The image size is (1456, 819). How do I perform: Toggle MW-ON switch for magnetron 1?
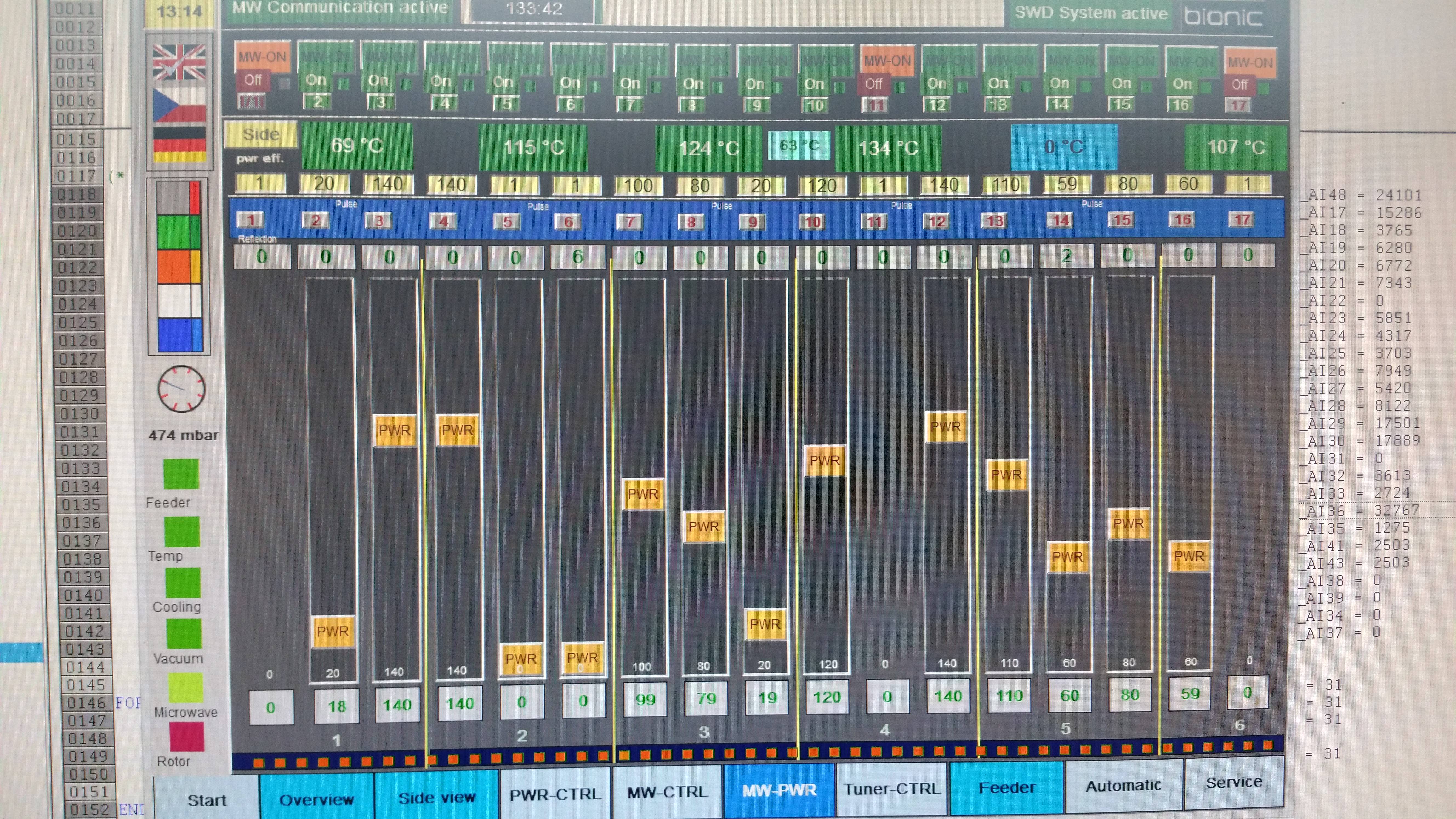(262, 58)
